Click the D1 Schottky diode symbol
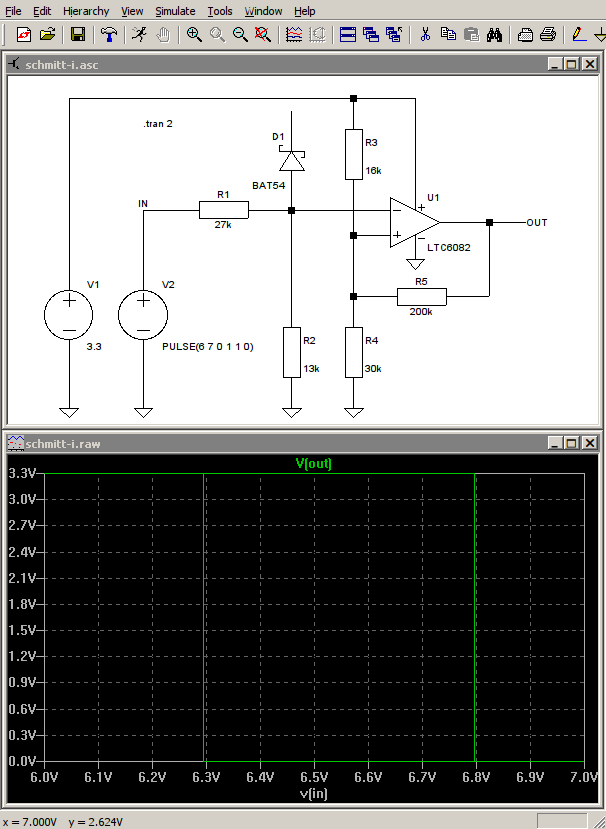The image size is (606, 829). 292,160
